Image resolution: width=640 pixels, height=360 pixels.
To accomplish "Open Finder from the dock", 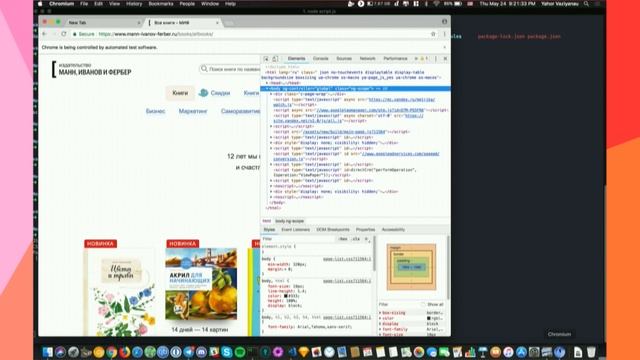I will coord(47,352).
